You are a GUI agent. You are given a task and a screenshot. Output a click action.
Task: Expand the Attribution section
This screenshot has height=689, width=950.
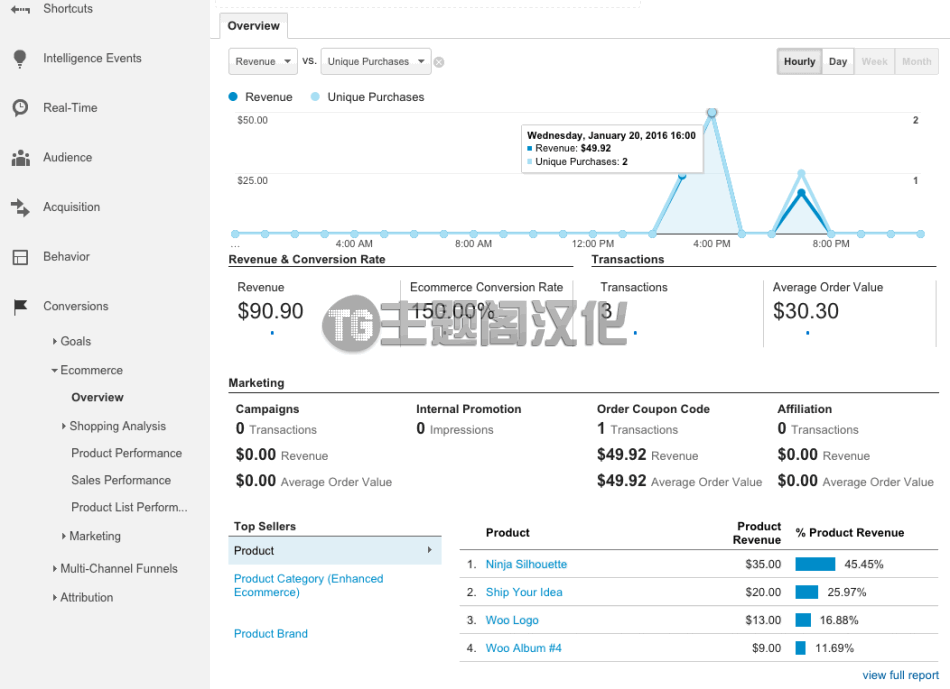[55, 597]
